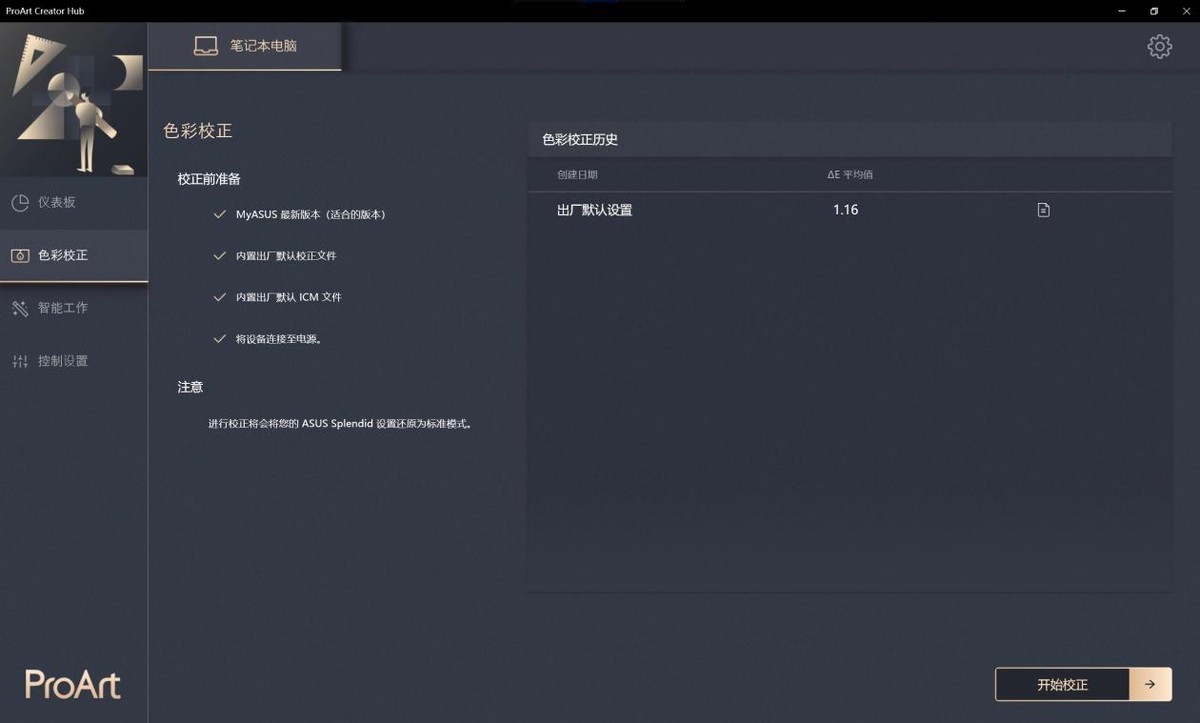Switch to the 笔记本电脑 tab
Image resolution: width=1200 pixels, height=723 pixels.
coord(245,46)
